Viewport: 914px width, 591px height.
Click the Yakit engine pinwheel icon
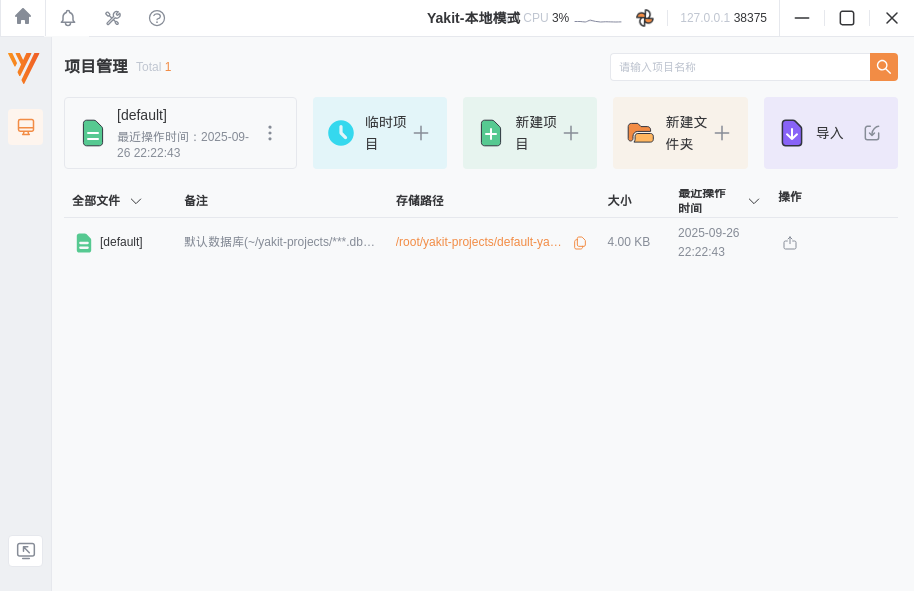(x=645, y=17)
